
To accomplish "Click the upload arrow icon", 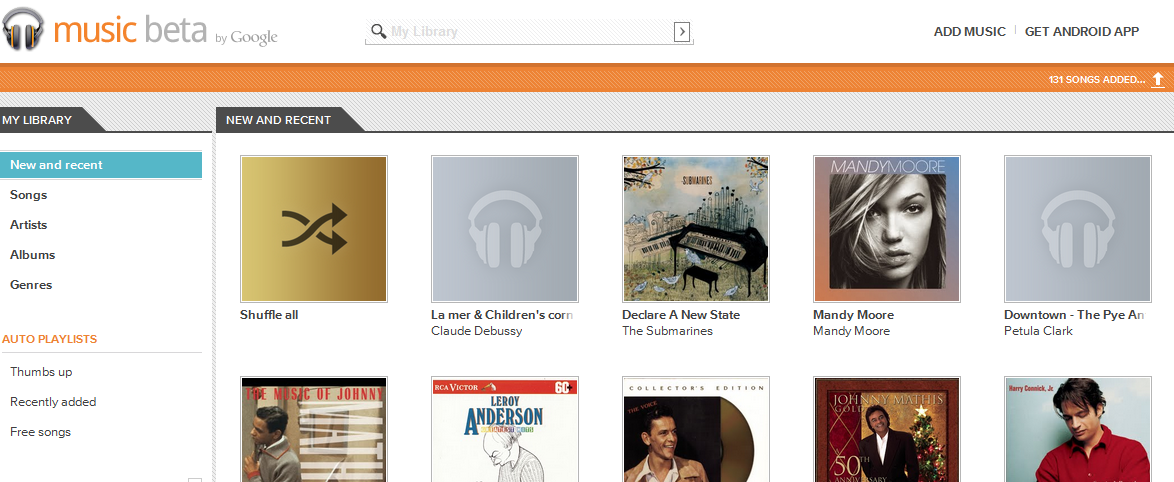I will 1158,79.
